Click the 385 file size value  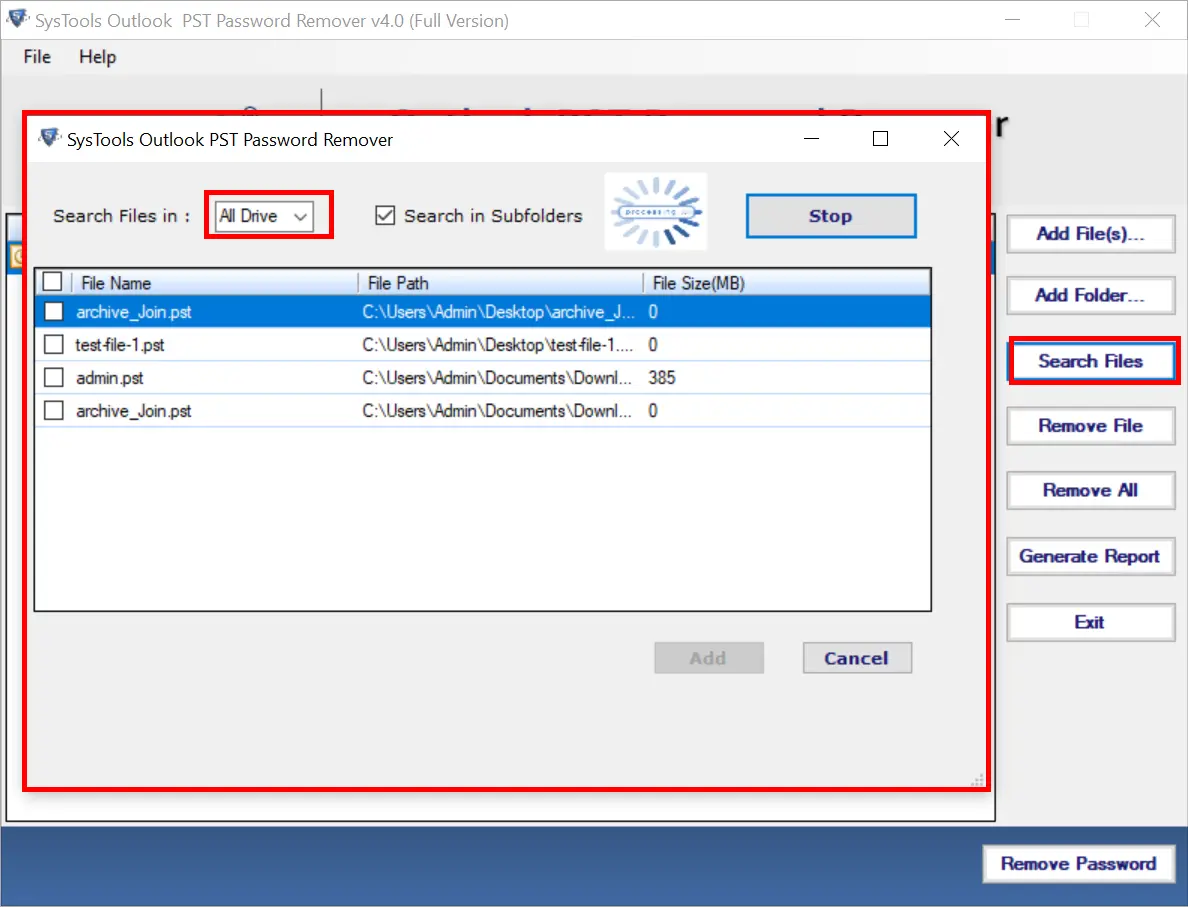coord(661,378)
